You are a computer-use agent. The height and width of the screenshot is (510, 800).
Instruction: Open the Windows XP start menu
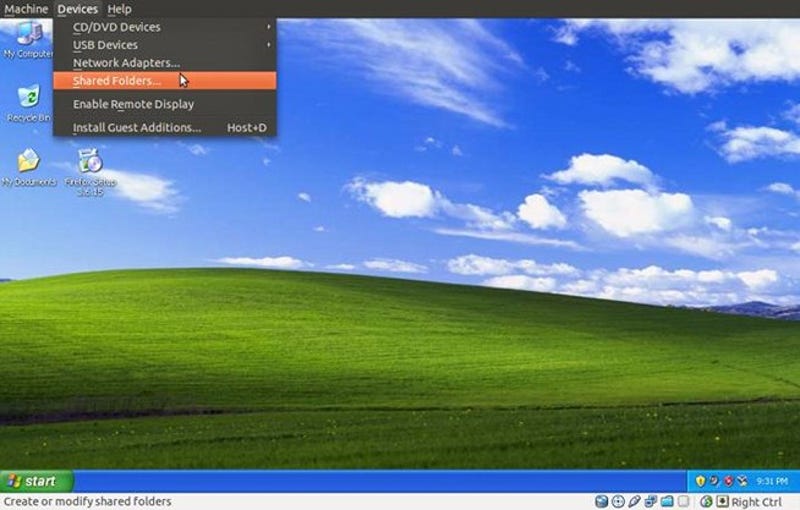[x=36, y=481]
